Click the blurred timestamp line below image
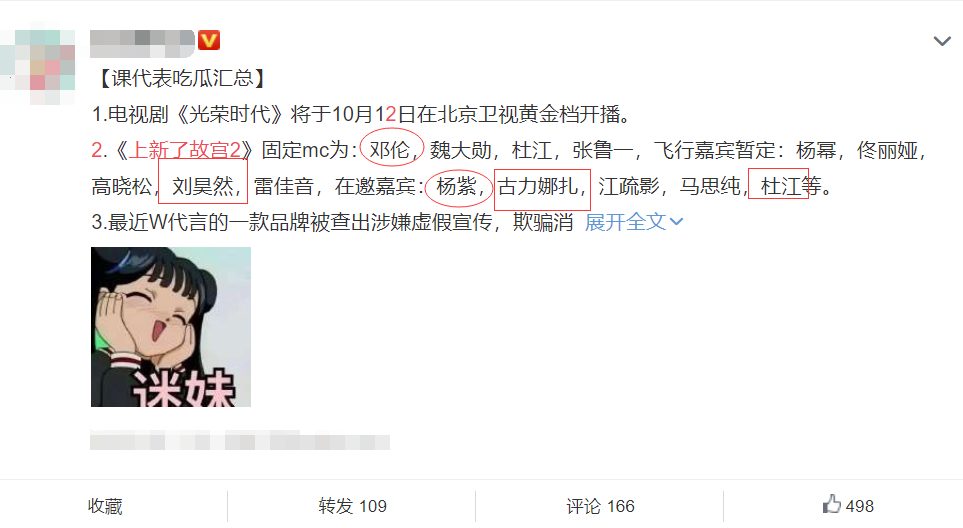Image resolution: width=963 pixels, height=528 pixels. (240, 441)
